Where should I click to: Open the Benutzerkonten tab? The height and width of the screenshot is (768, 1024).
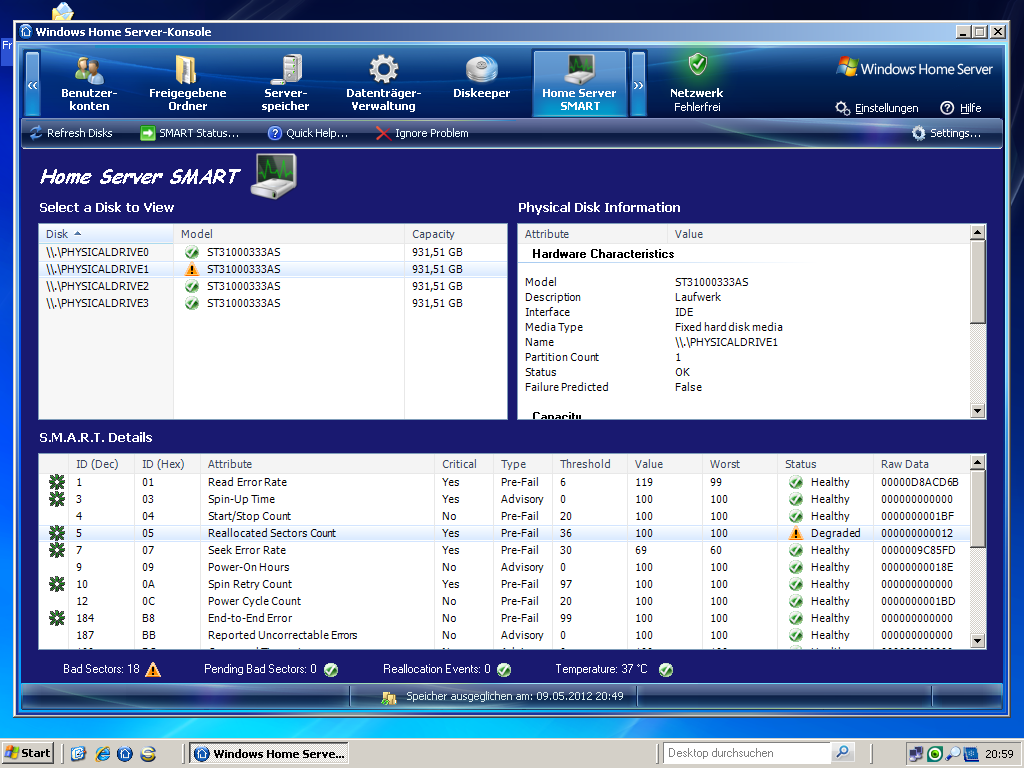[x=89, y=84]
